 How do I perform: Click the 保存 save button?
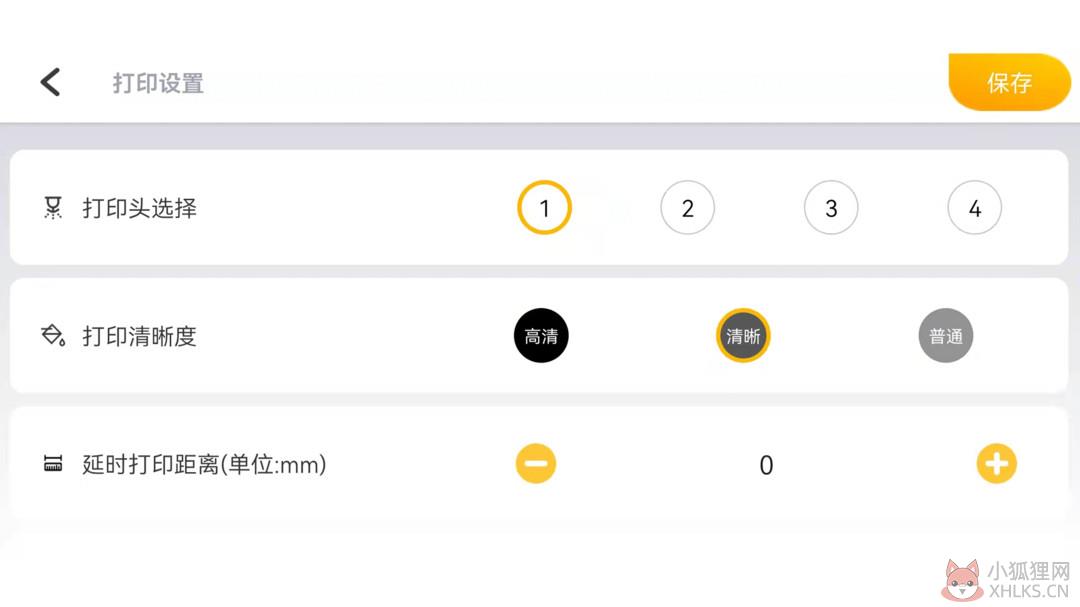coord(1009,83)
